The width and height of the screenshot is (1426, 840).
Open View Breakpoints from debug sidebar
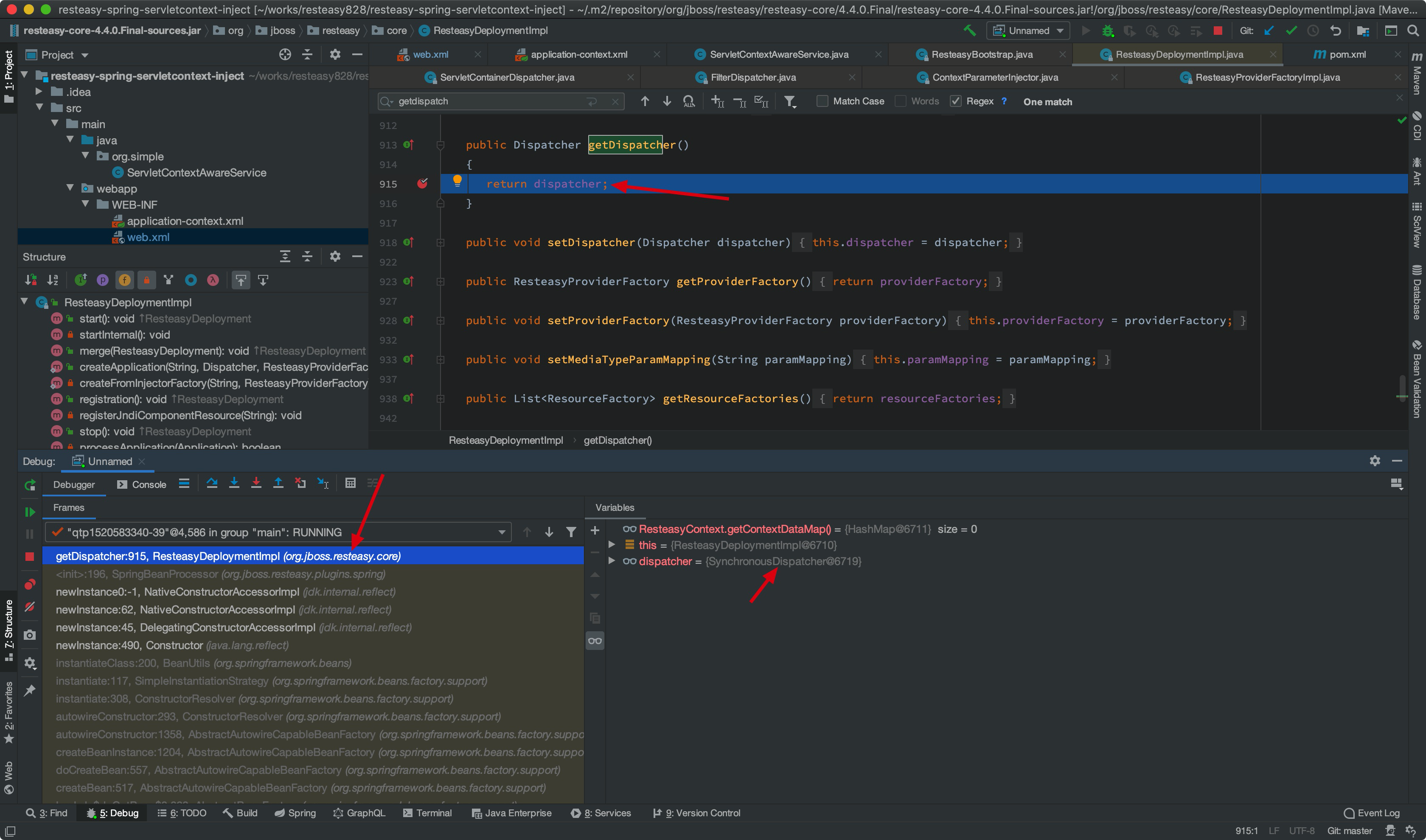(30, 584)
